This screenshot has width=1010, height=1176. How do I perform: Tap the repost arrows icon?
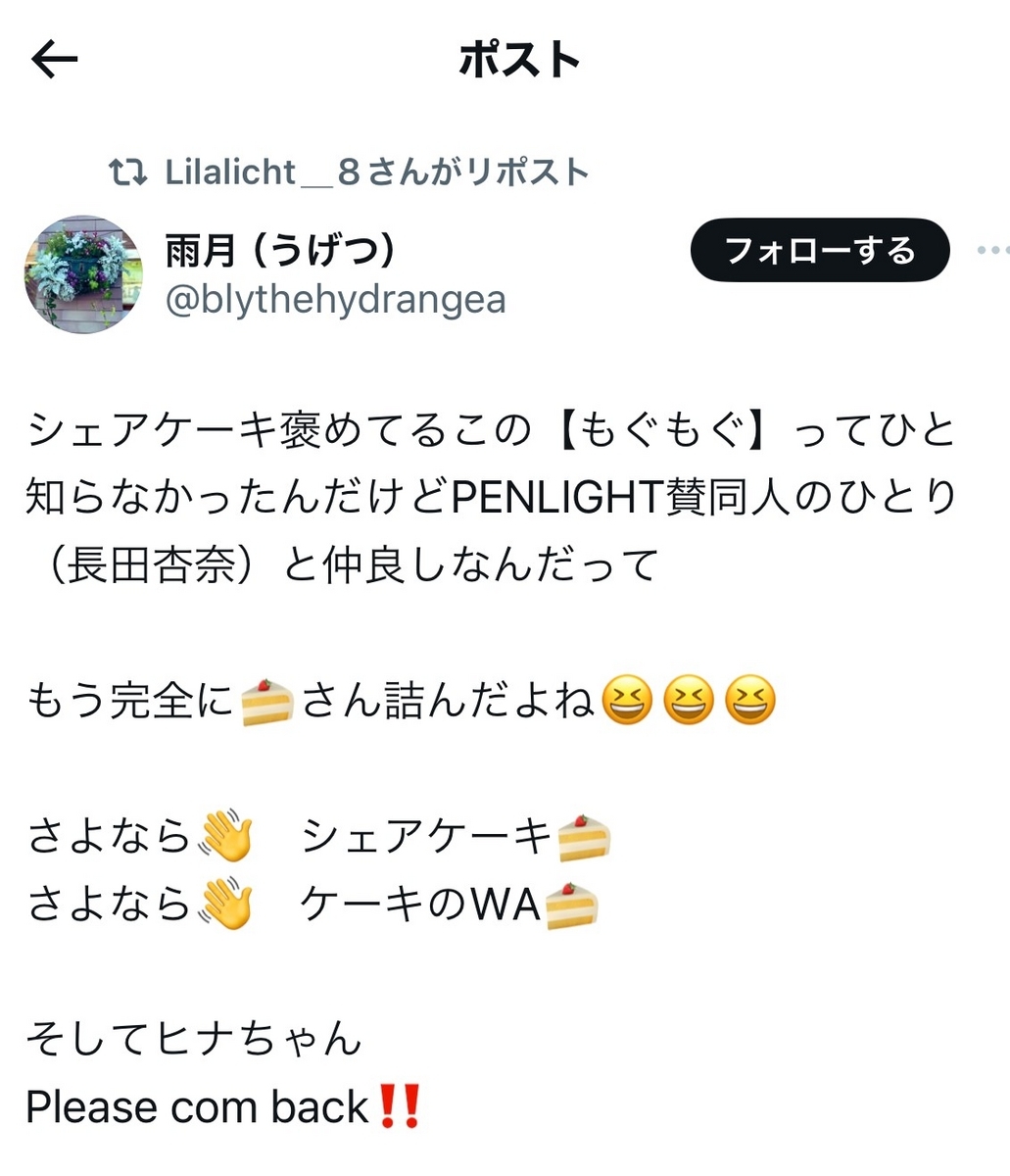tap(128, 173)
